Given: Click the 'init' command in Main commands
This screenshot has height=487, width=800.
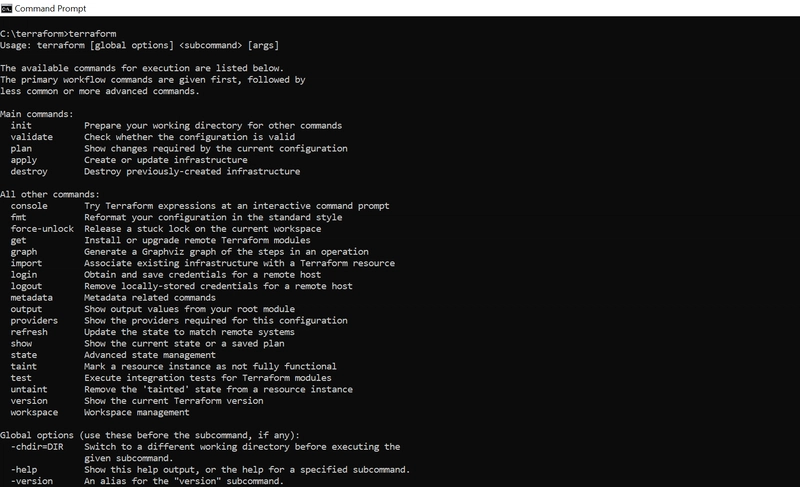Looking at the screenshot, I should click(21, 125).
